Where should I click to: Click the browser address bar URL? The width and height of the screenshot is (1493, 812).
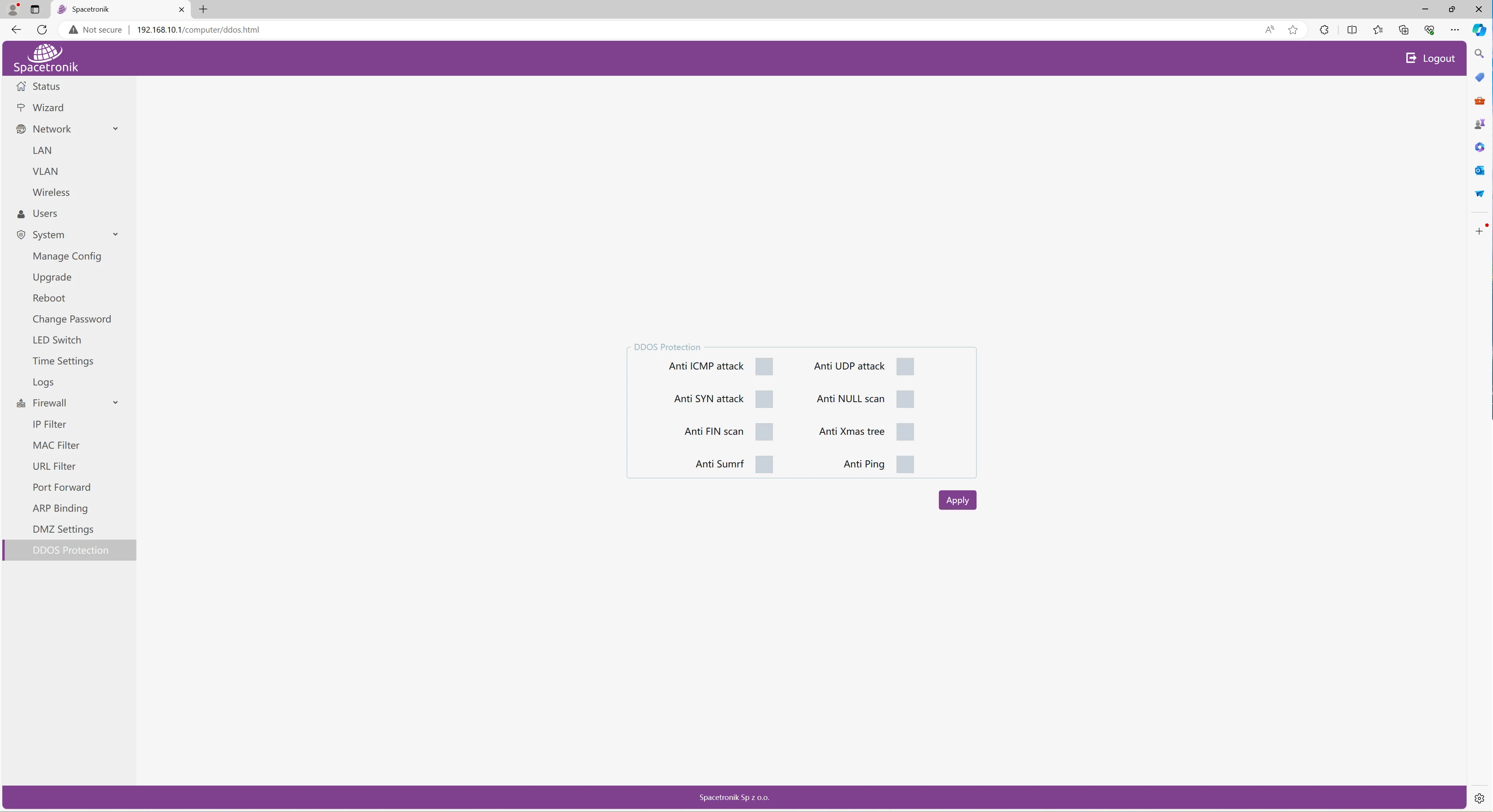click(198, 30)
